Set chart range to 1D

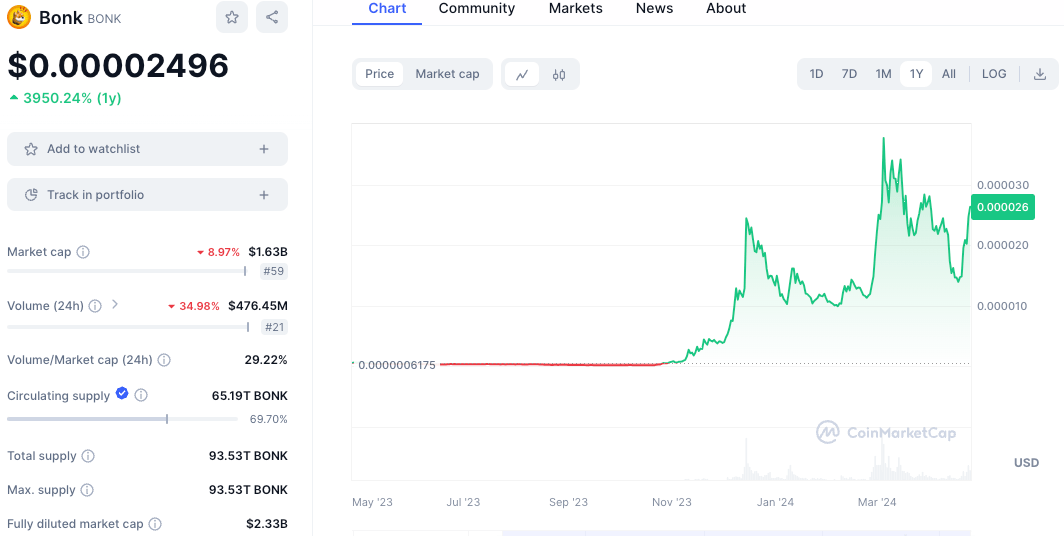[x=816, y=74]
